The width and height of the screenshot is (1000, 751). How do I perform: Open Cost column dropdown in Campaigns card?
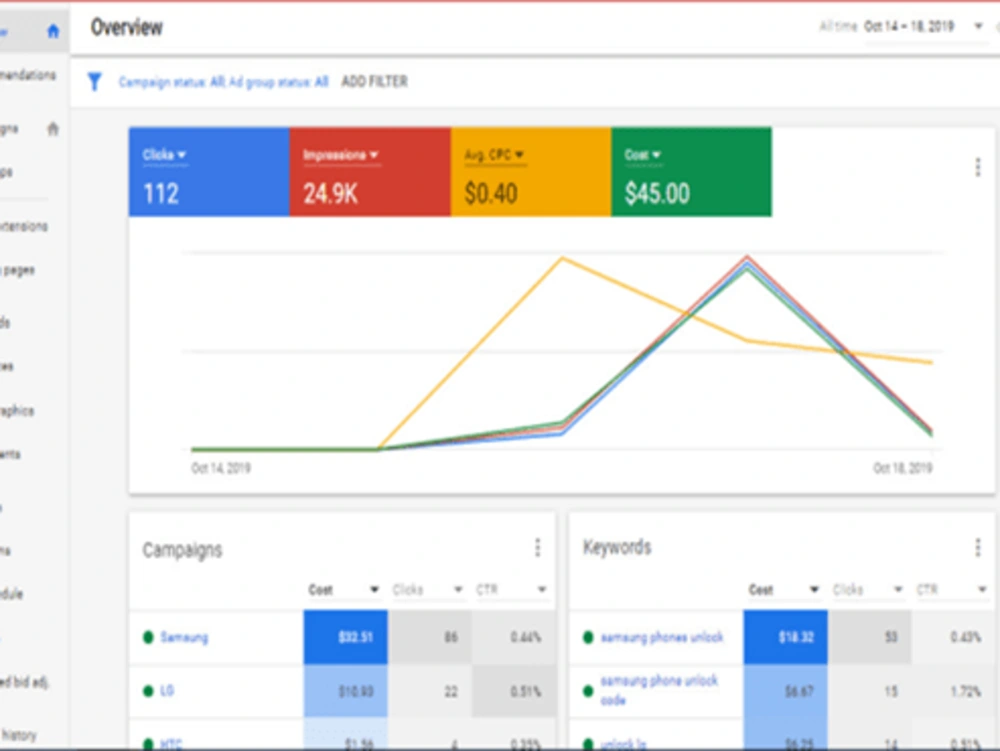point(374,590)
